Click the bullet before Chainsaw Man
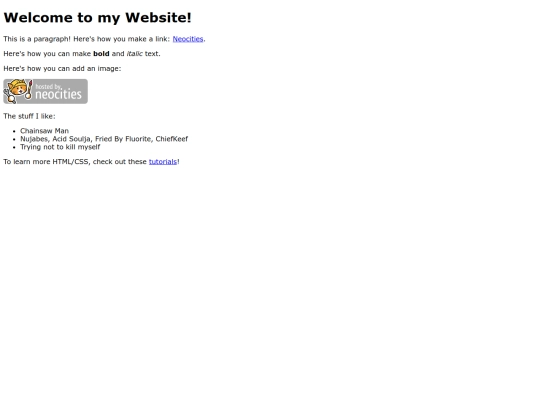Viewport: 540px width, 405px height. tap(14, 131)
